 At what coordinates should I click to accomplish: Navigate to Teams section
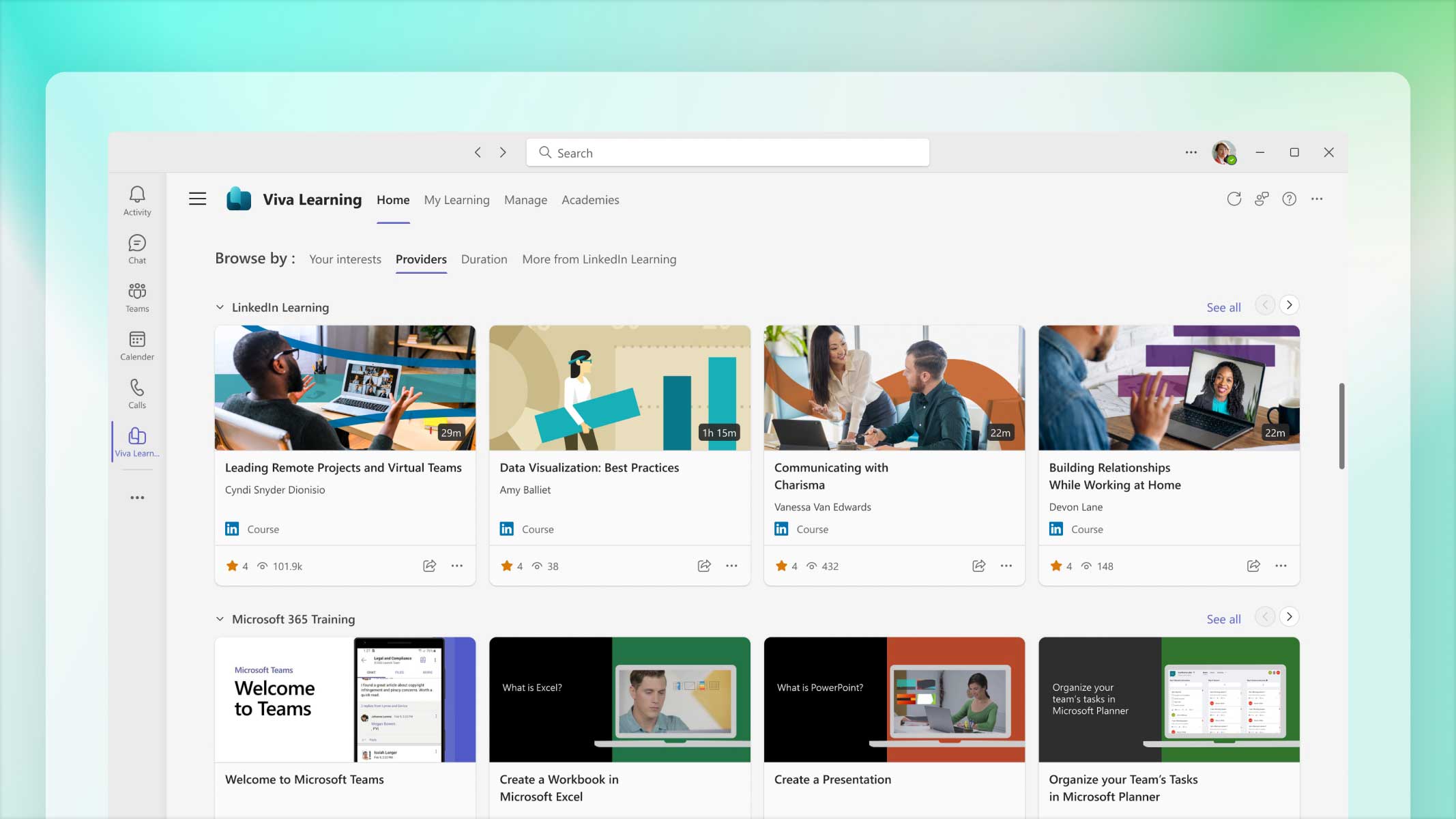click(136, 296)
